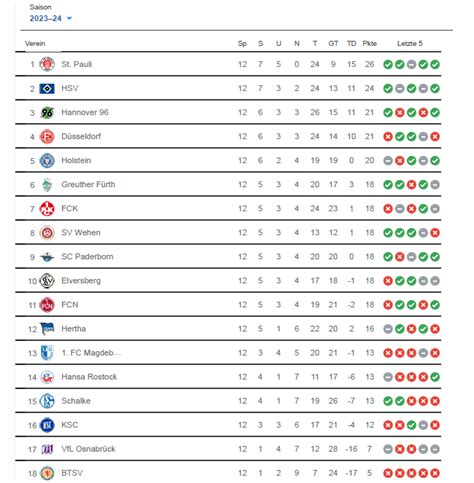Click the Verein column header
Image resolution: width=474 pixels, height=483 pixels.
(x=35, y=43)
